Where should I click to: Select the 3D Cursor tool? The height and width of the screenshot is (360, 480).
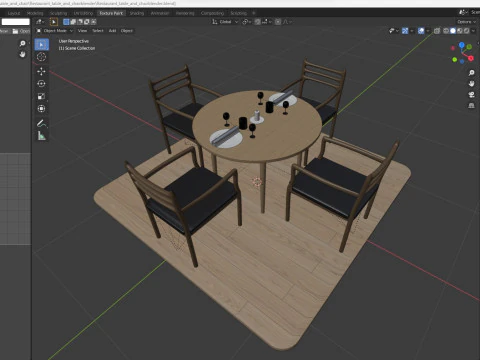[41, 57]
